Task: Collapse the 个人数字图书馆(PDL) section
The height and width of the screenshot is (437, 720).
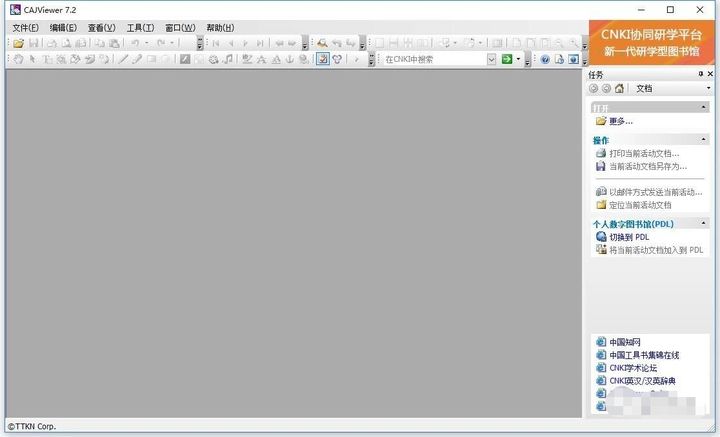Action: (703, 223)
